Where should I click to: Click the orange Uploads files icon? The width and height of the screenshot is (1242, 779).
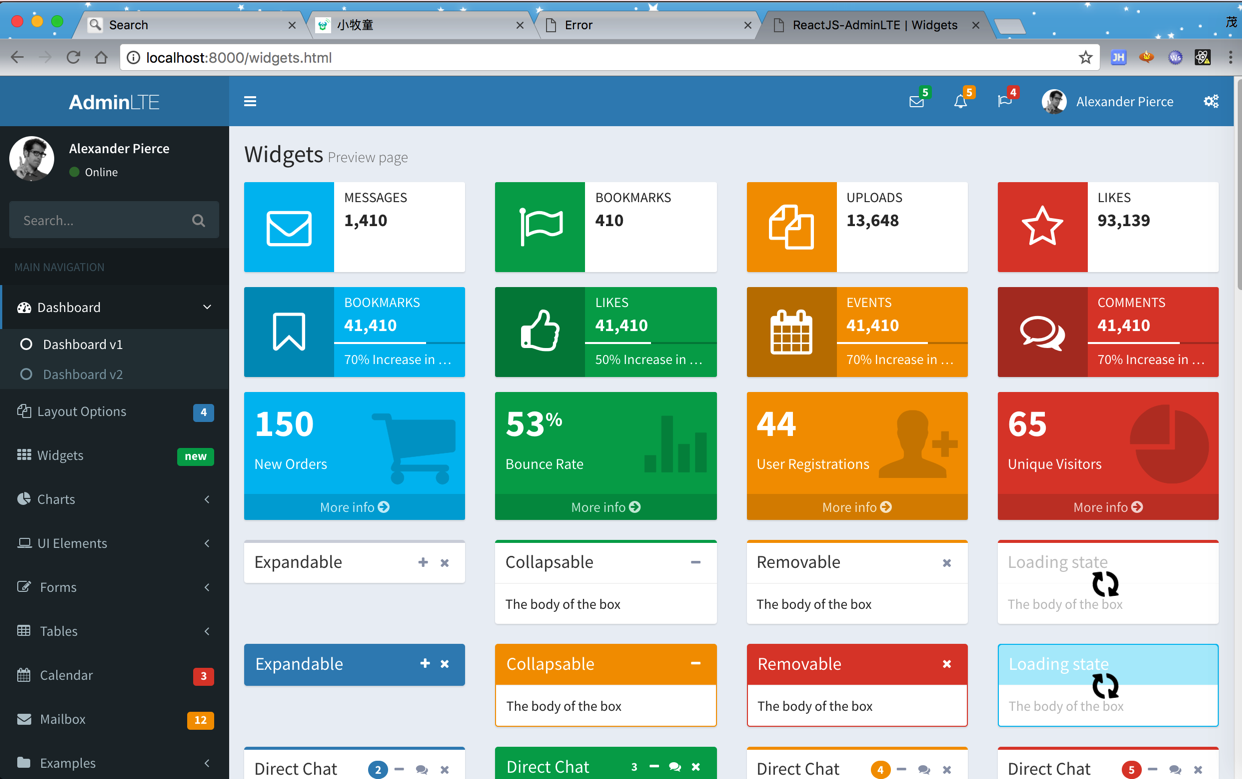(x=791, y=227)
